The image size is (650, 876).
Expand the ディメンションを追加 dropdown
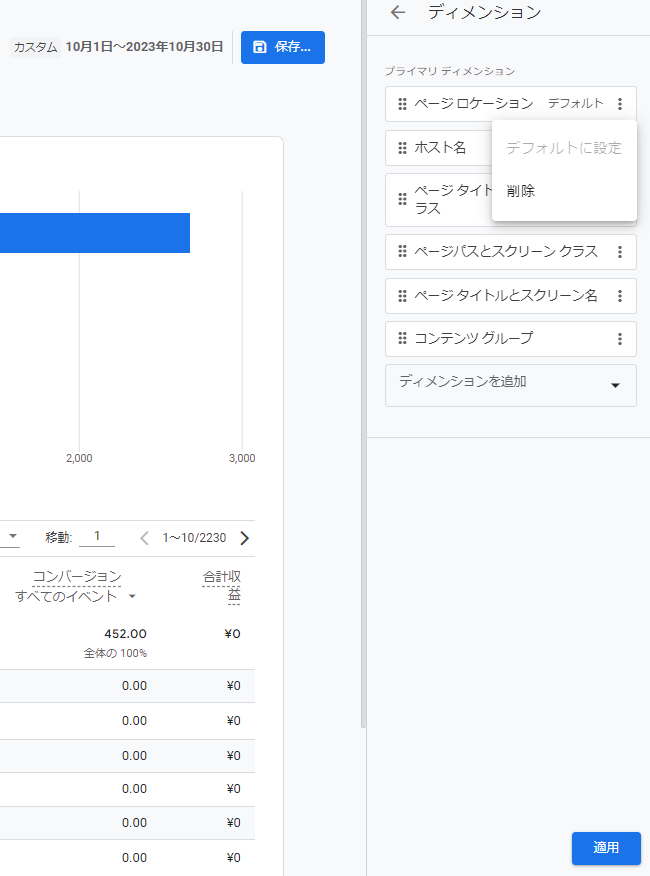[x=615, y=386]
